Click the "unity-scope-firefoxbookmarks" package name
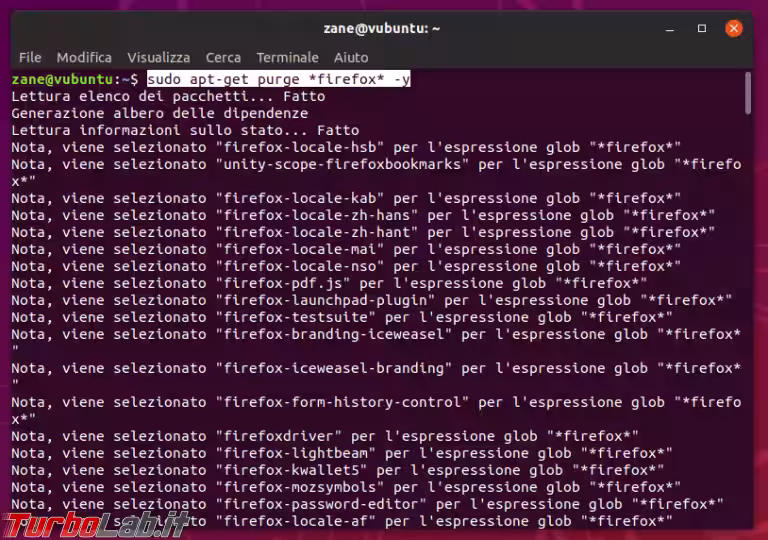 coord(343,164)
